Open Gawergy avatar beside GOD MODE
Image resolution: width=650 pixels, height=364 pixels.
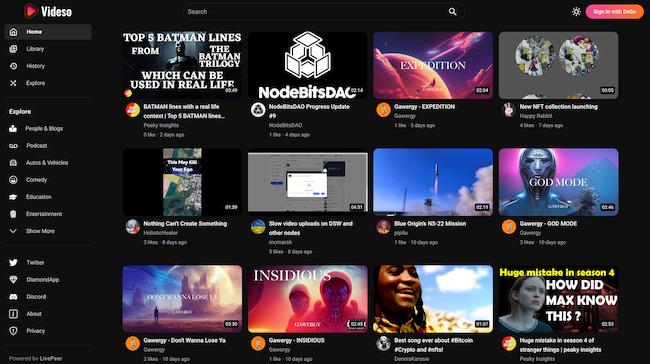tap(509, 227)
